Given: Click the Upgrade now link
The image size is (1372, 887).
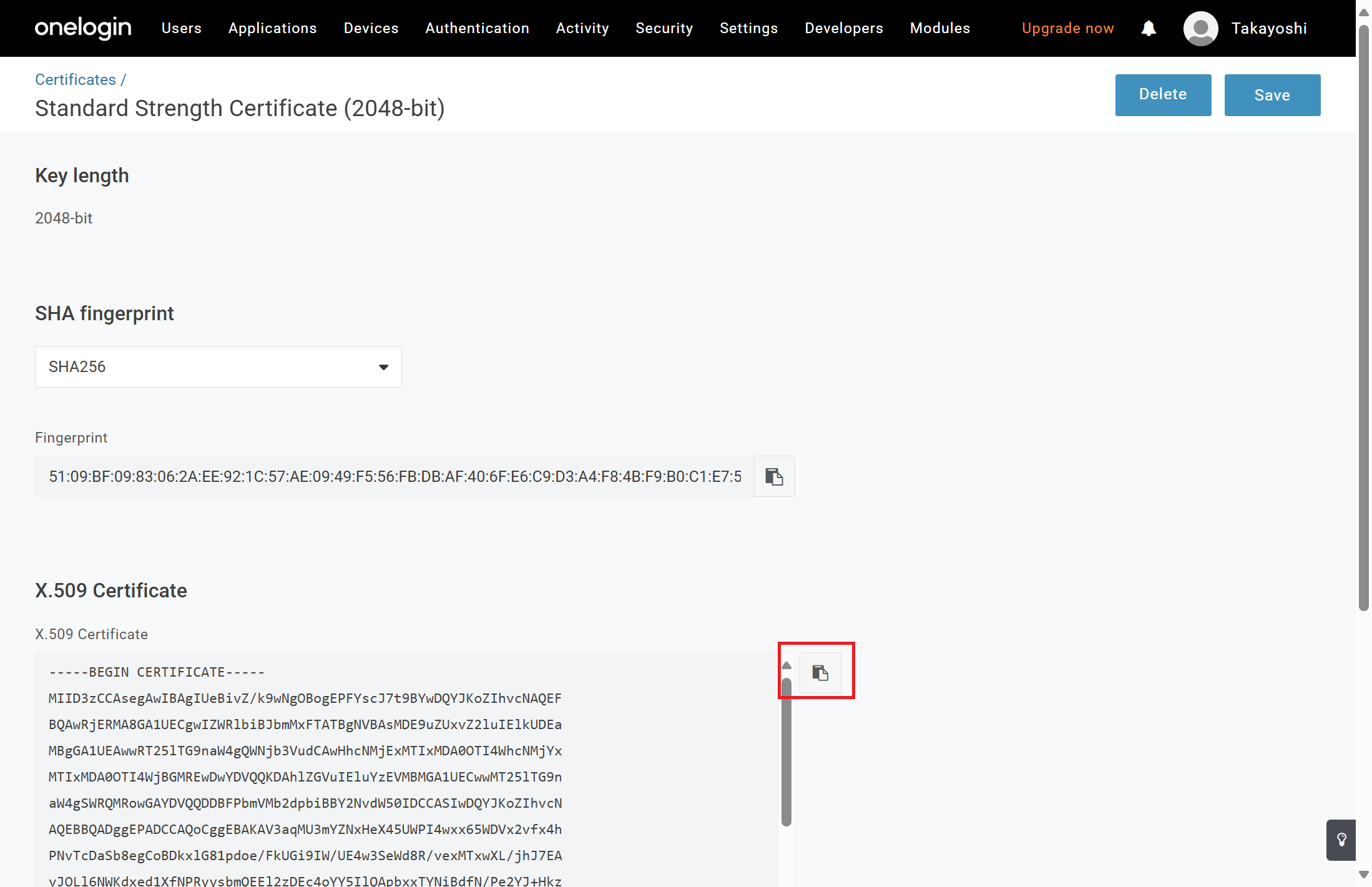Looking at the screenshot, I should (1067, 28).
